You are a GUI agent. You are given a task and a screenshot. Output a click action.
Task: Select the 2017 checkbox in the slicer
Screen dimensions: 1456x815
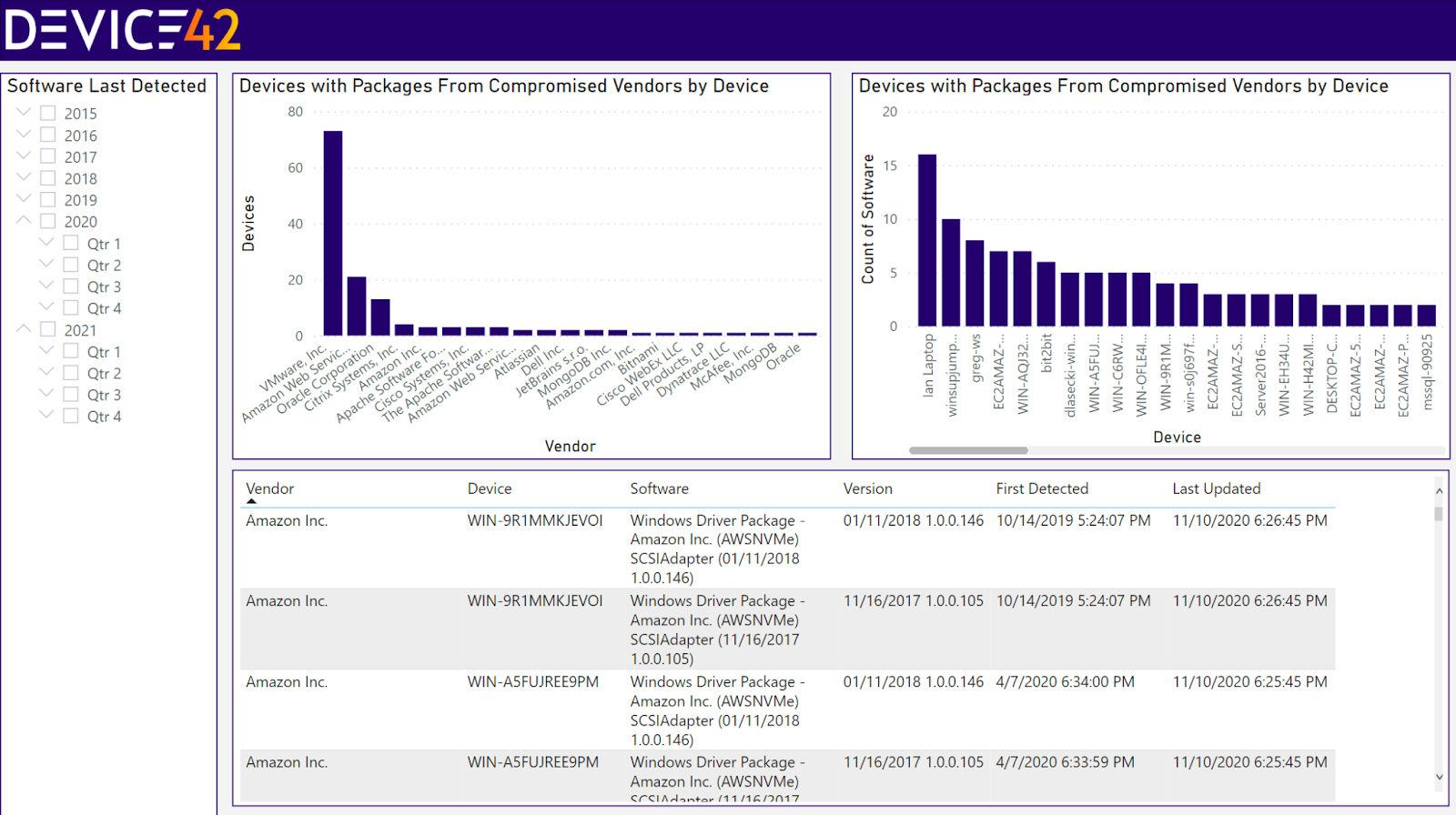48,156
